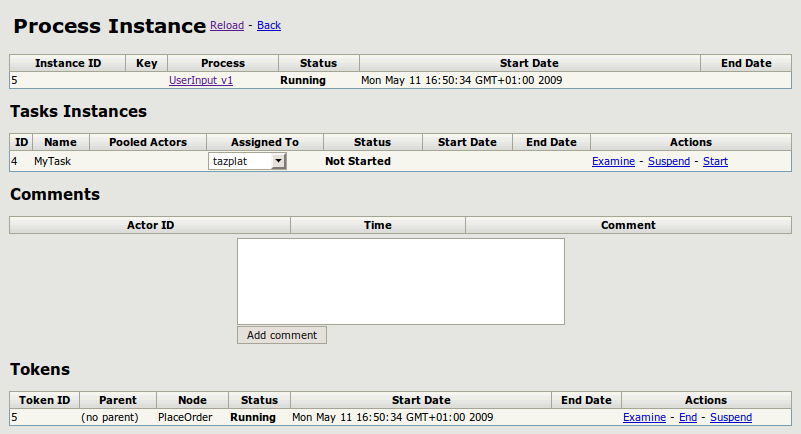Start the MyTask task instance

coord(715,161)
